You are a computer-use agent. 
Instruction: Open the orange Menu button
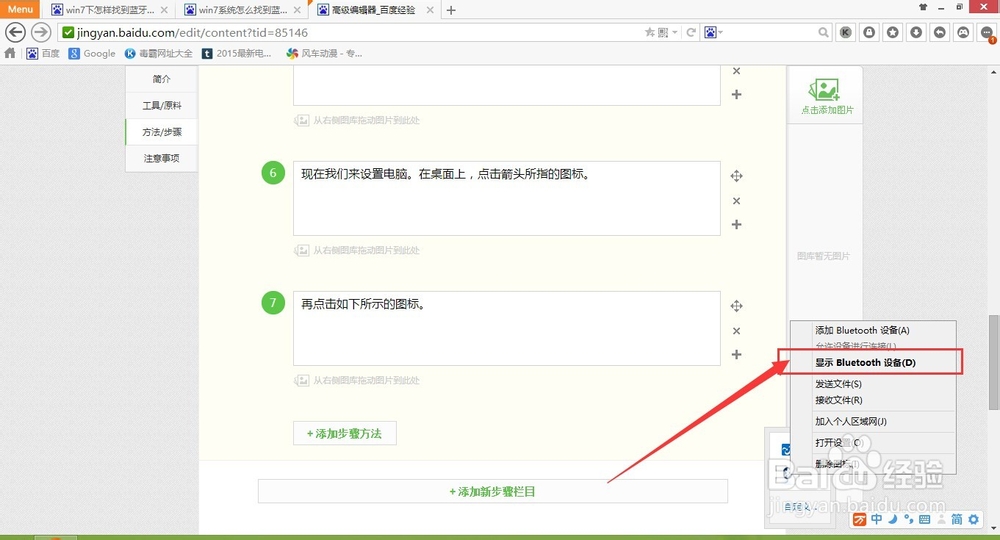[20, 9]
